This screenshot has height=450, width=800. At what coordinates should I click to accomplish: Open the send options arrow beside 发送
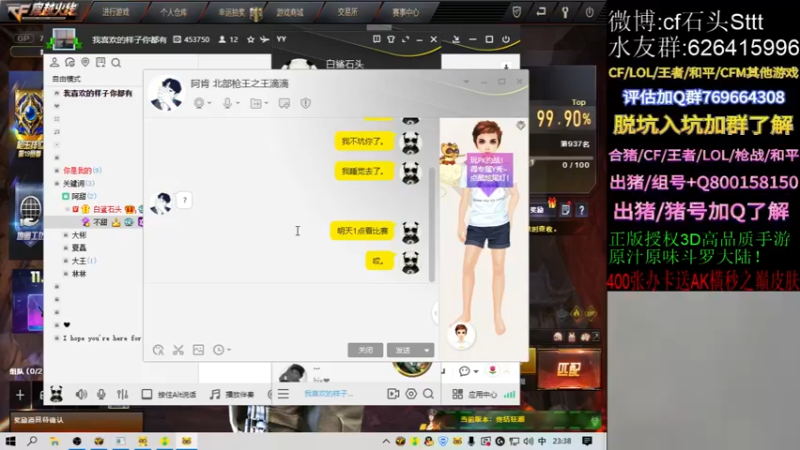point(427,350)
